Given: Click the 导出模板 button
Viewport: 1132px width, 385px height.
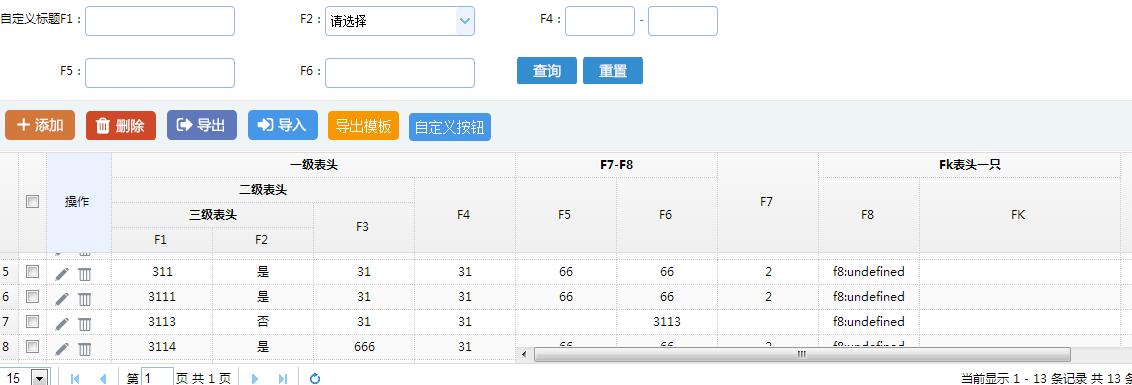Looking at the screenshot, I should [x=363, y=126].
